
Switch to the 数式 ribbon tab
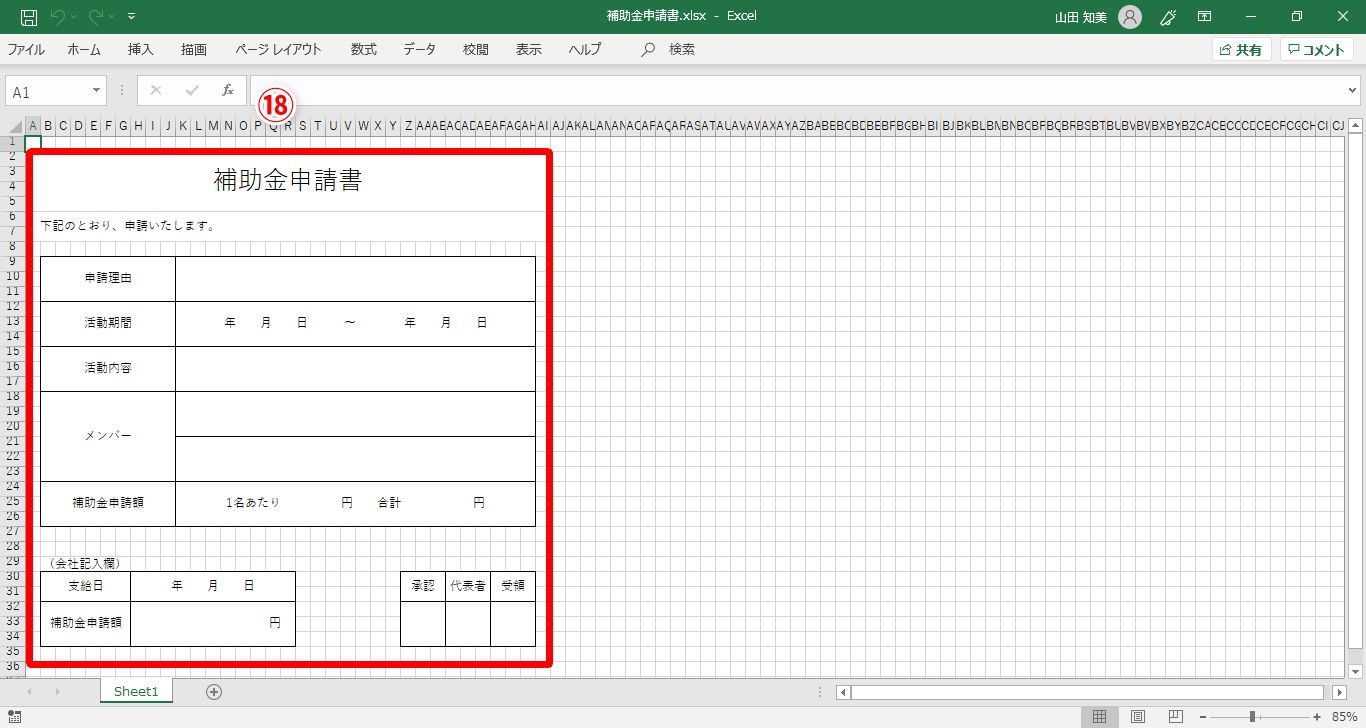pyautogui.click(x=364, y=49)
